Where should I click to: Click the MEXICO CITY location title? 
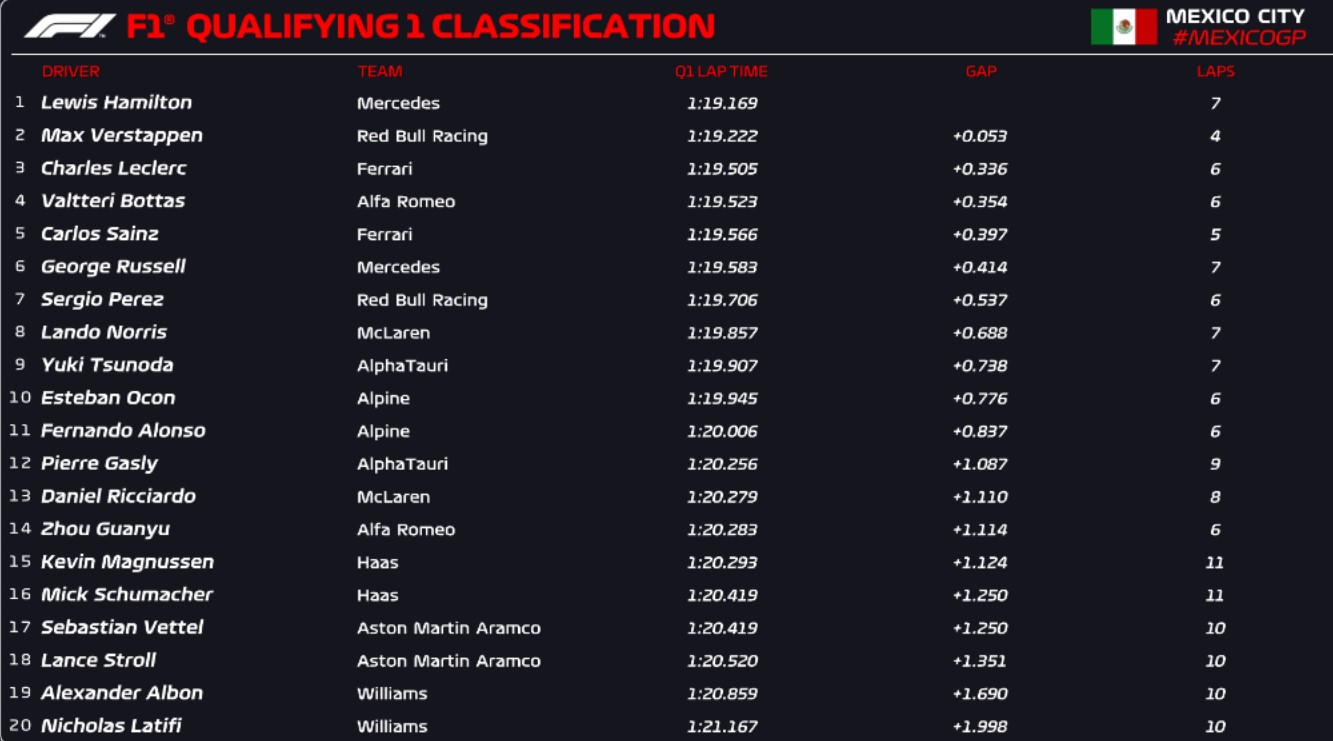1235,16
